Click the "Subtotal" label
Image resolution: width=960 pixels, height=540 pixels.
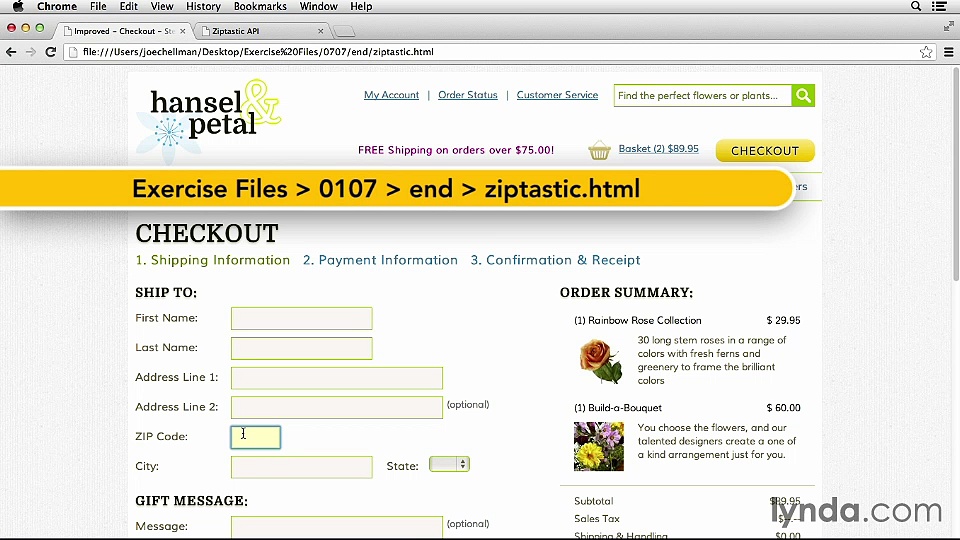(x=593, y=501)
